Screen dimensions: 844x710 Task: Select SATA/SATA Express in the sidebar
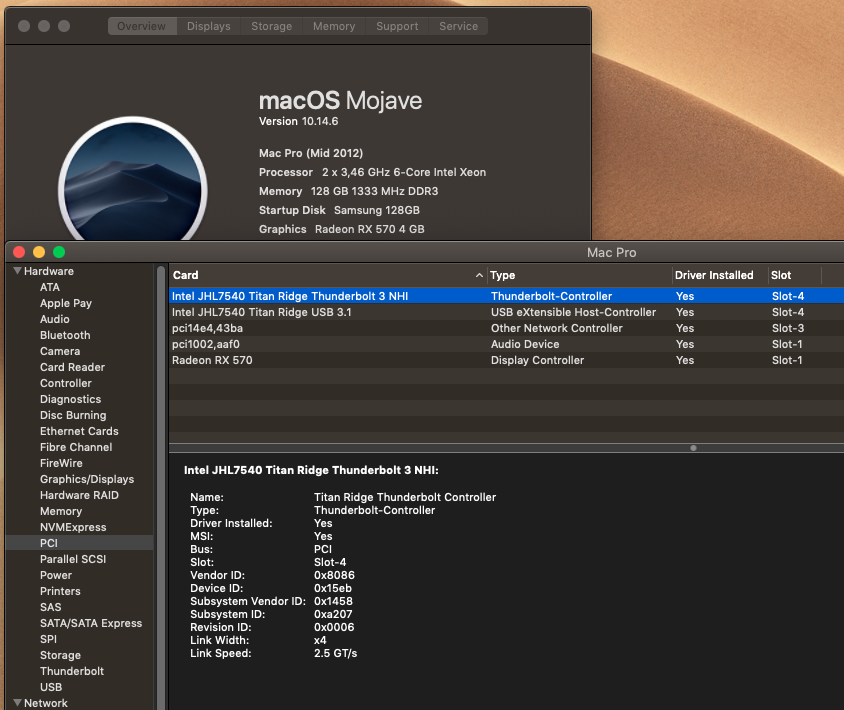[x=91, y=623]
